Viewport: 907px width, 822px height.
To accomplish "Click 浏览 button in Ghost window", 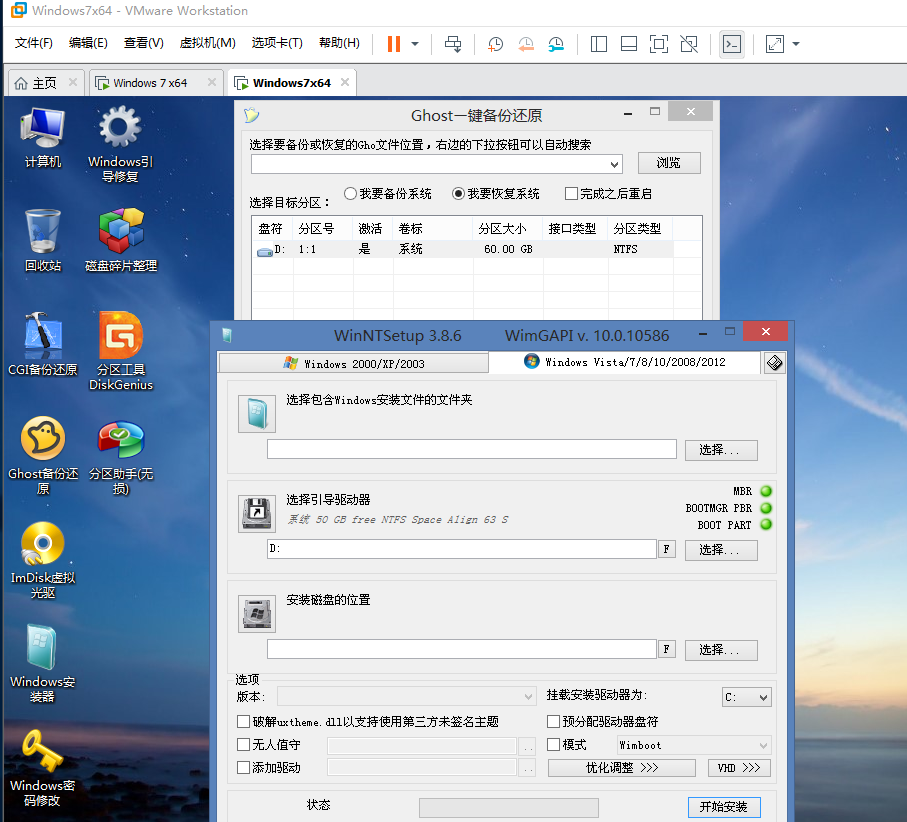I will click(x=669, y=163).
